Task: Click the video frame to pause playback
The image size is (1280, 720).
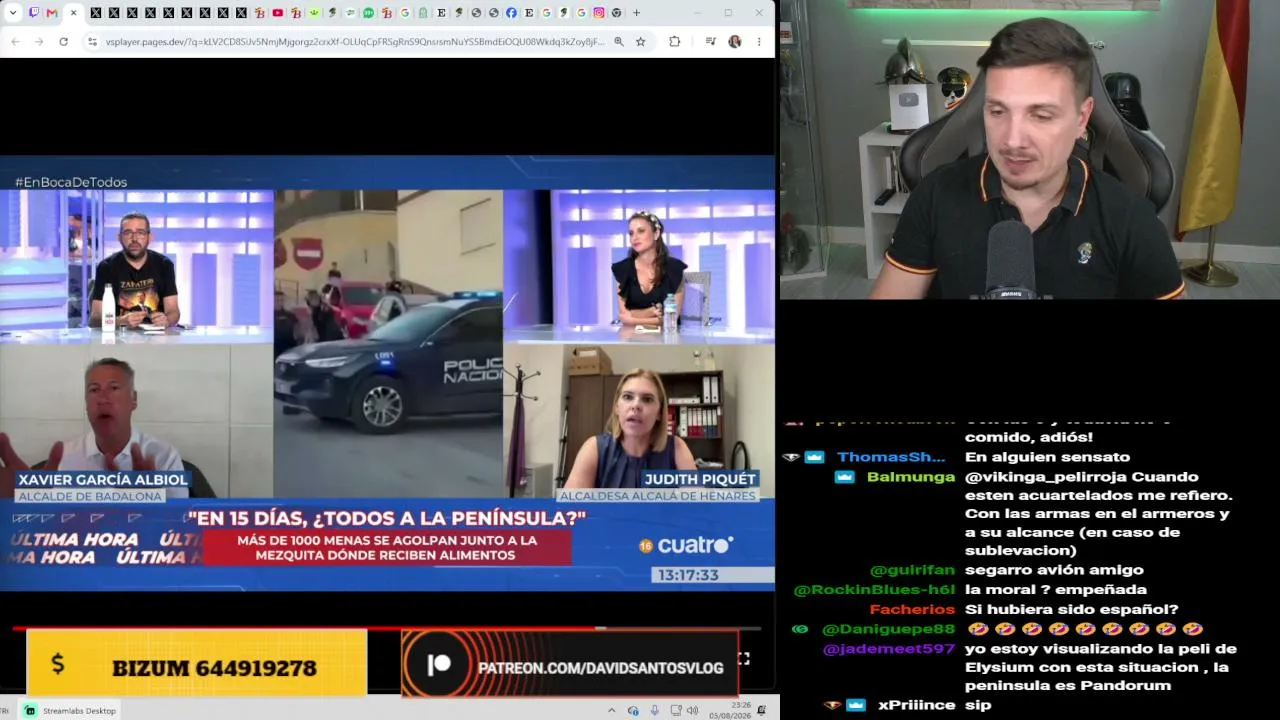Action: [387, 373]
